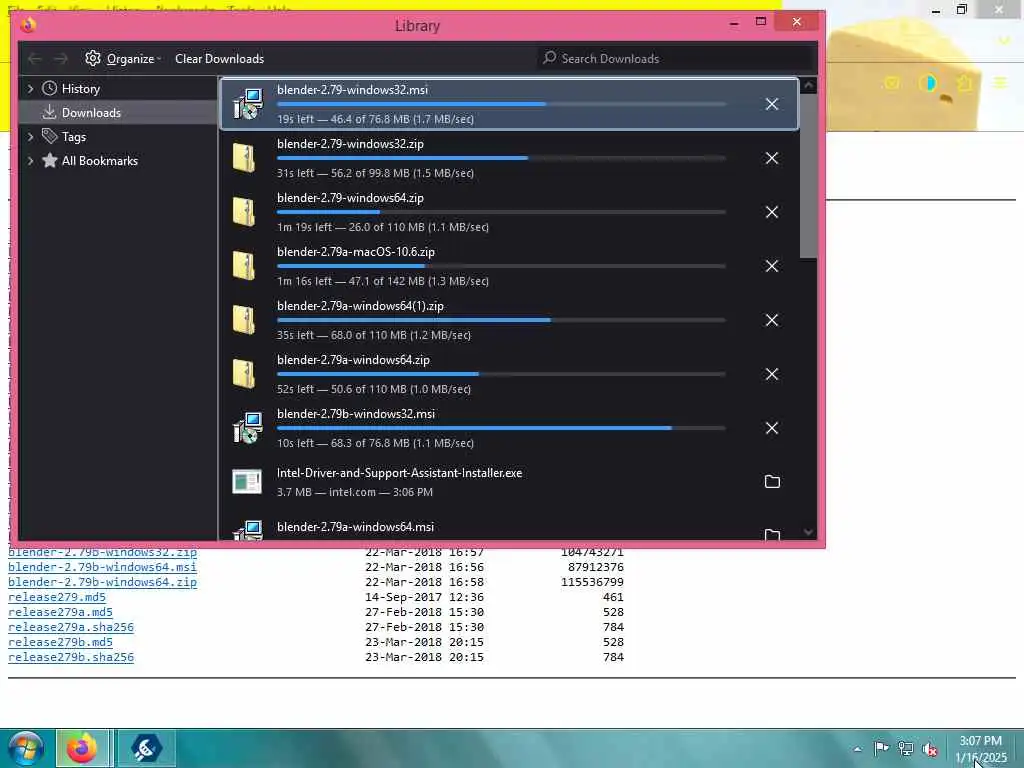Open release279a.sha256 link
The width and height of the screenshot is (1024, 768).
[71, 627]
